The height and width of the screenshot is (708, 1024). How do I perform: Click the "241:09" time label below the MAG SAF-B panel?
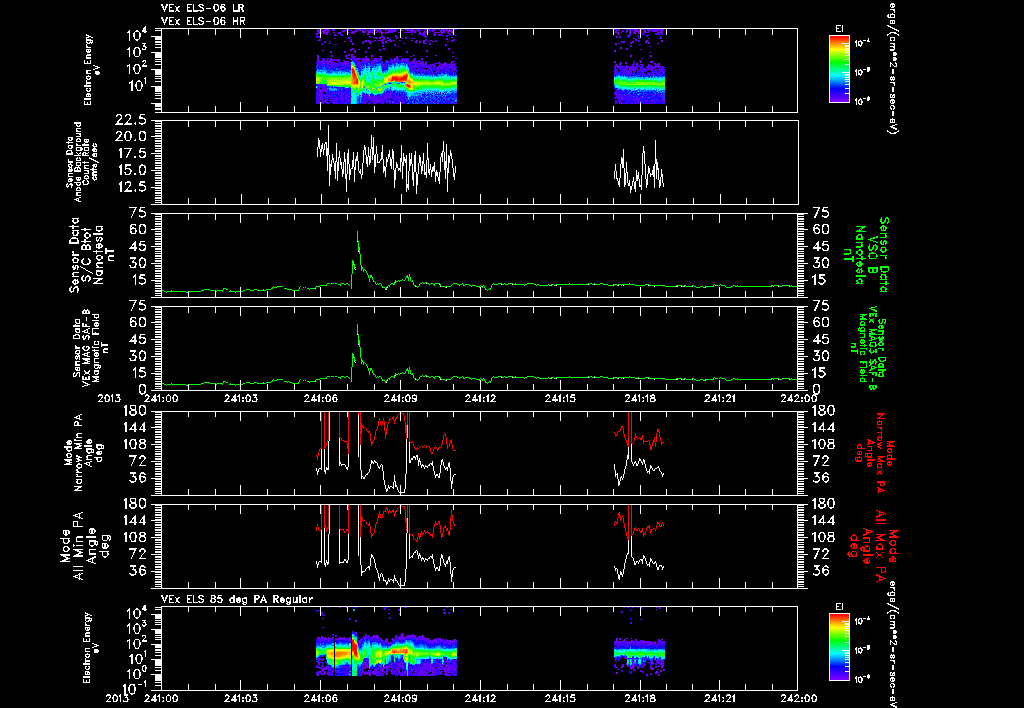coord(400,398)
